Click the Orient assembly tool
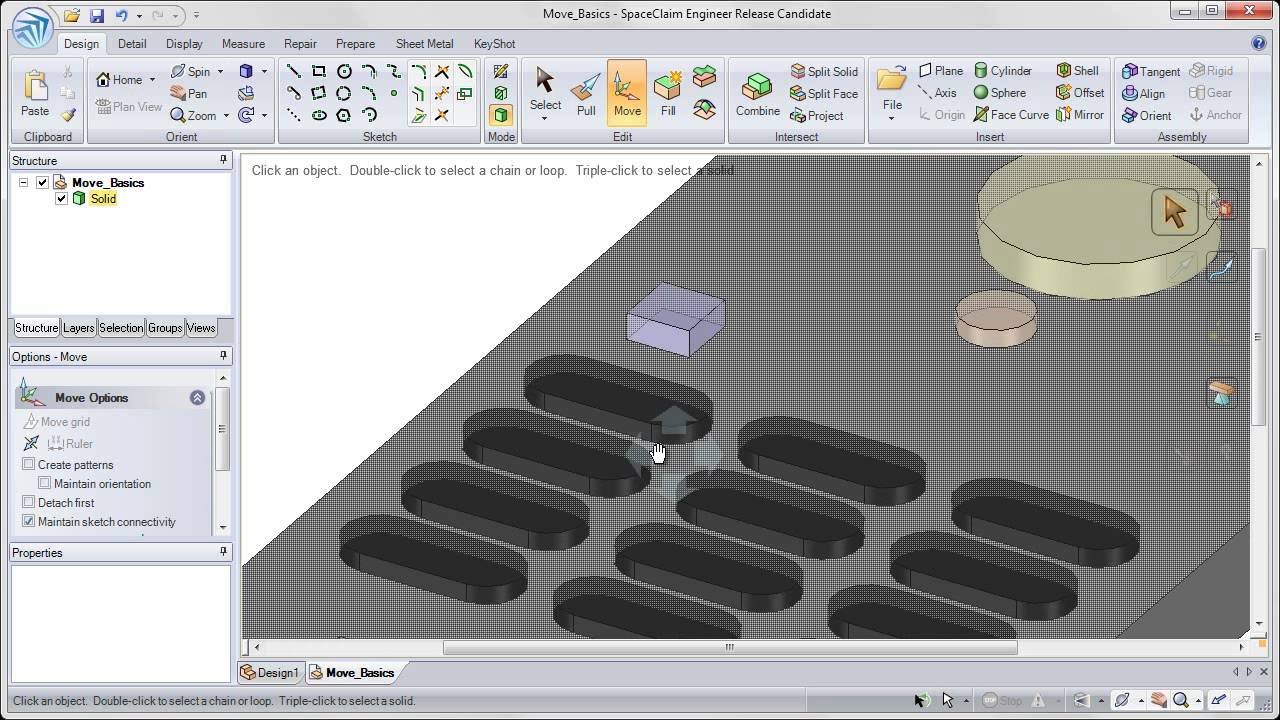This screenshot has width=1280, height=720. 1146,115
